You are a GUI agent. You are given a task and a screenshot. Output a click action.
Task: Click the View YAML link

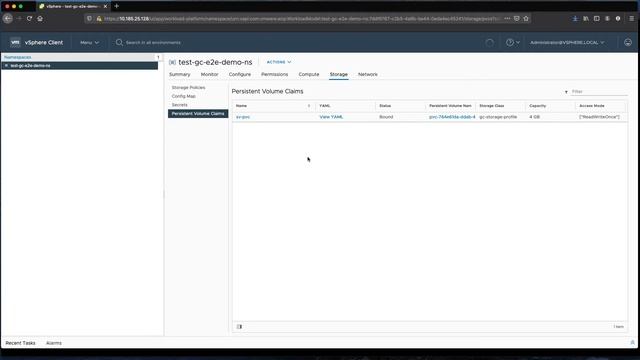[331, 117]
